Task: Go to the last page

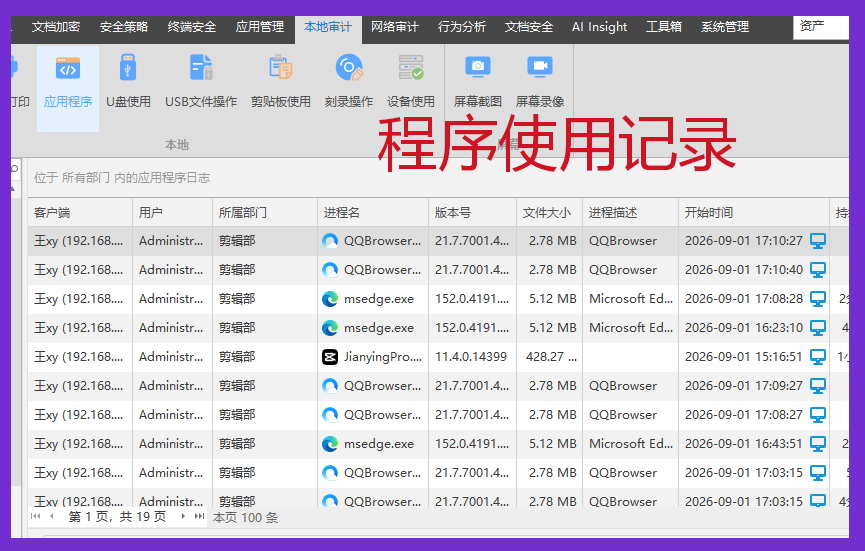Action: [199, 516]
